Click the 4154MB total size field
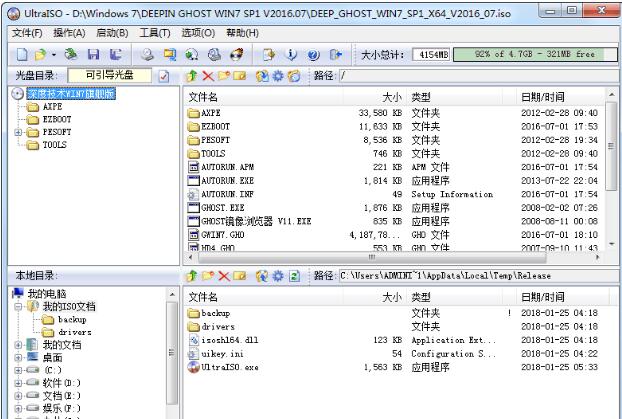The image size is (622, 419). [431, 54]
